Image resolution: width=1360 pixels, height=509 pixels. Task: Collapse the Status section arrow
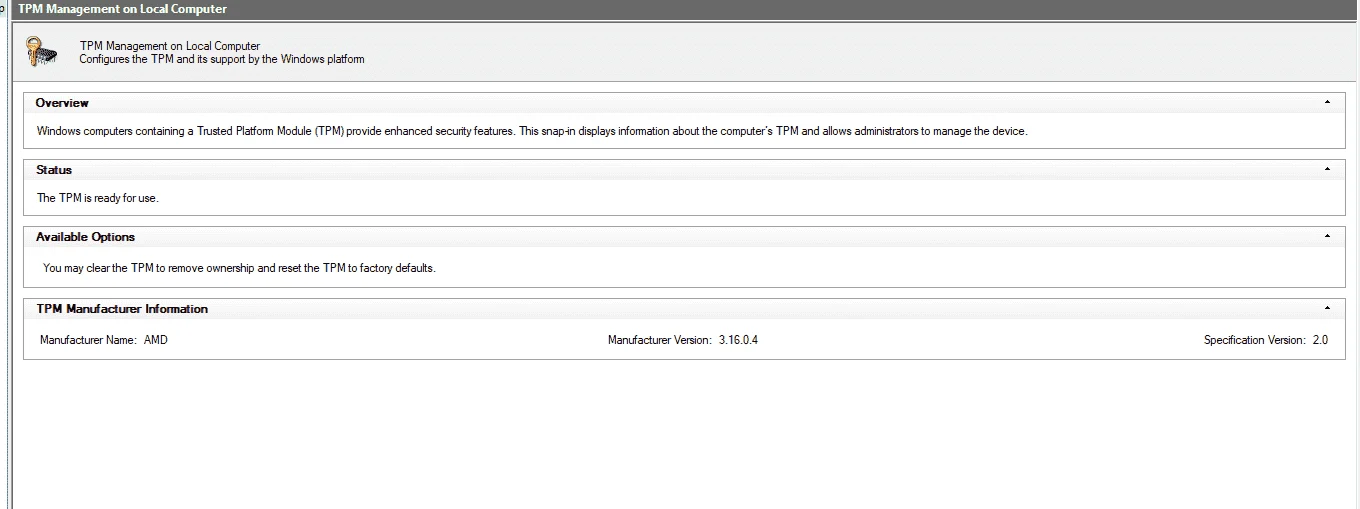(x=1327, y=169)
